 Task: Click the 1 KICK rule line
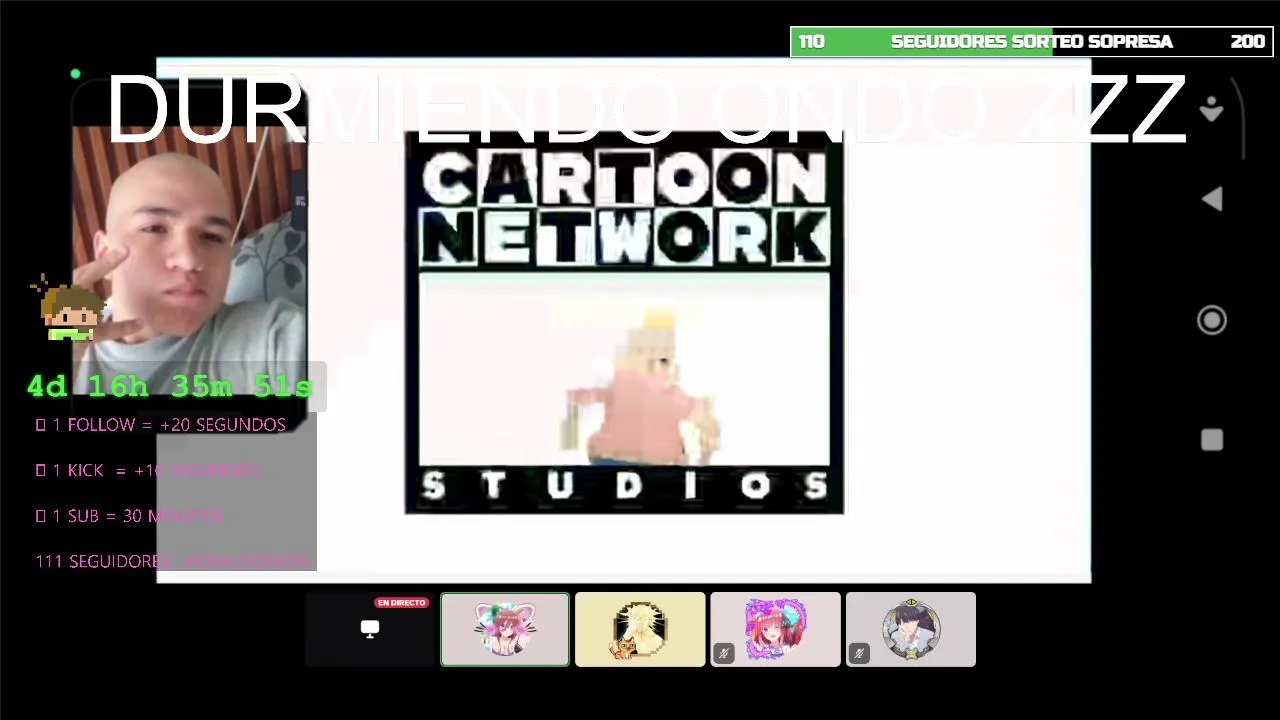point(148,470)
